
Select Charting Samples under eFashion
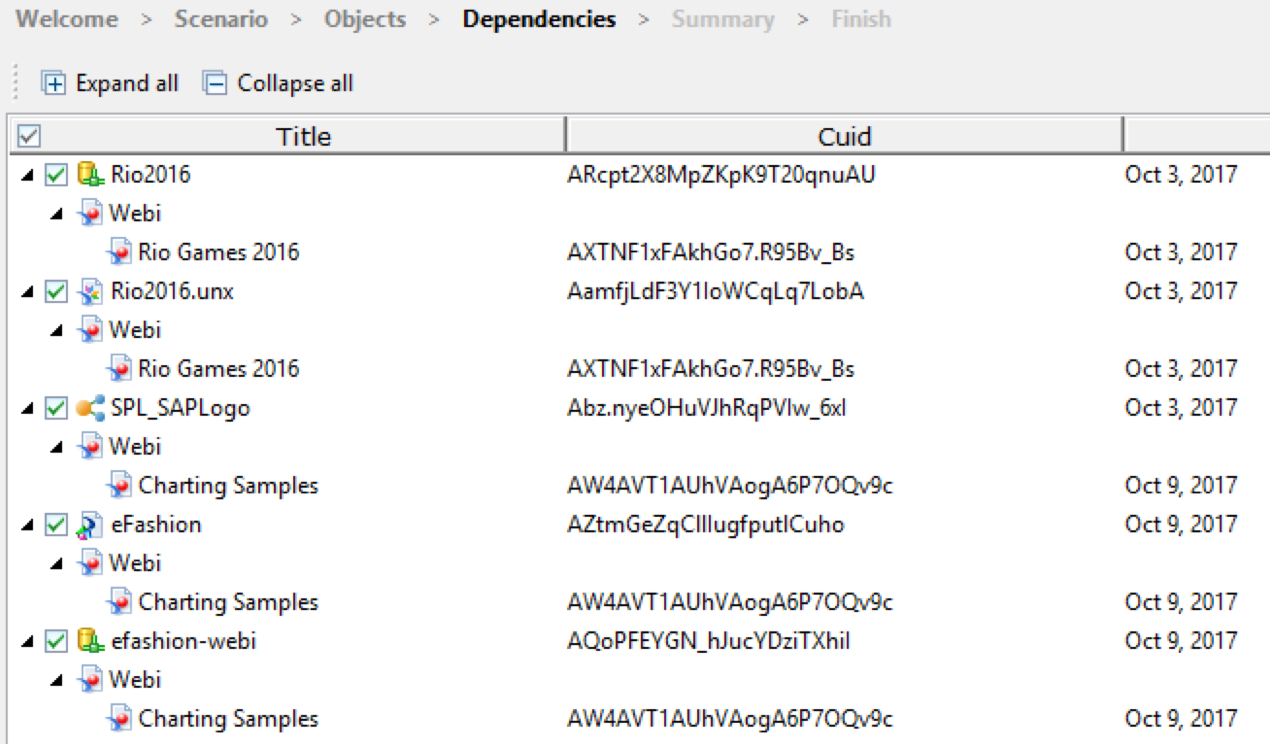[228, 602]
